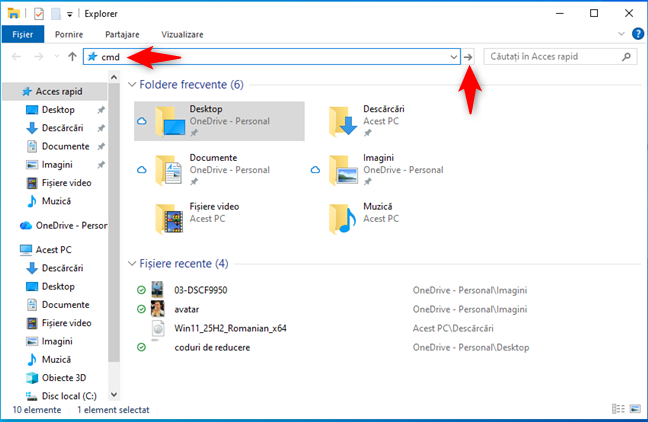Click the cloud status icon beside Imagini tile
Image resolution: width=648 pixels, height=422 pixels.
315,170
